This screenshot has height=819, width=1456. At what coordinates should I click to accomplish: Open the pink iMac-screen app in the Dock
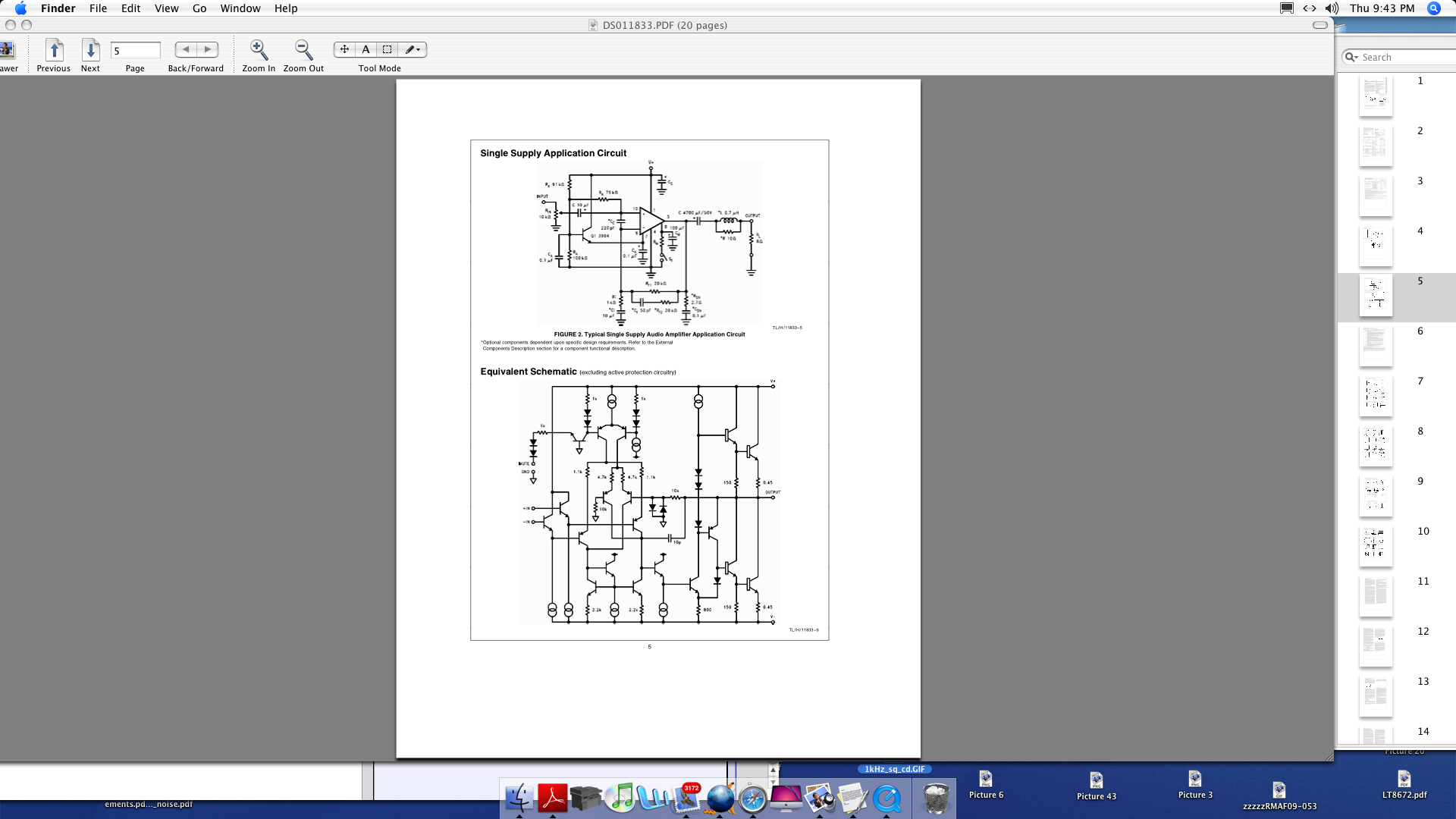tap(786, 799)
